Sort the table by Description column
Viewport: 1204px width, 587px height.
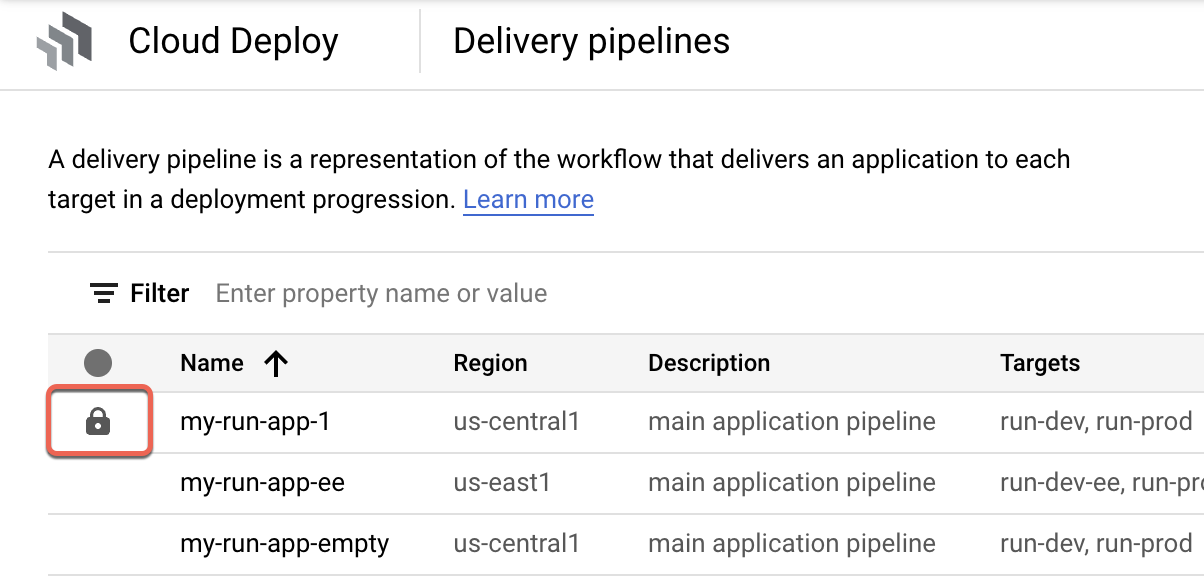709,362
